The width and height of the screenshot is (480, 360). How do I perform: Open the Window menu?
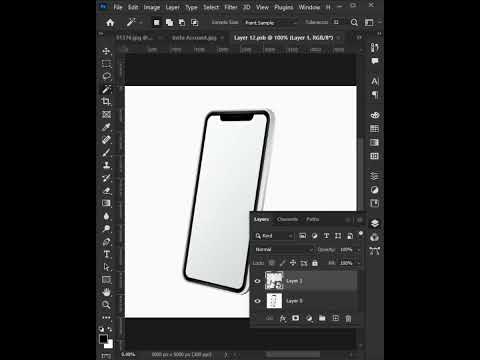tap(309, 7)
